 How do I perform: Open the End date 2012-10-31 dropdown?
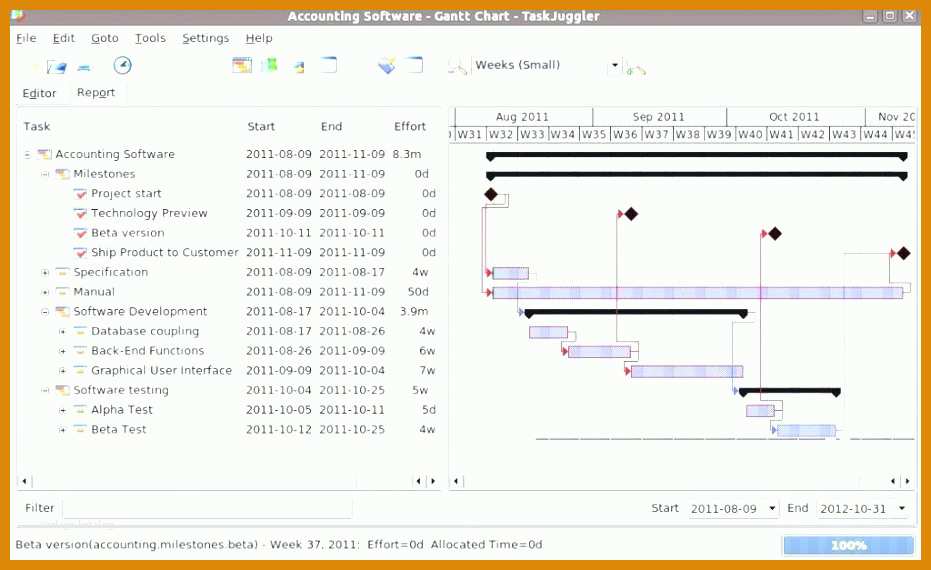[902, 508]
